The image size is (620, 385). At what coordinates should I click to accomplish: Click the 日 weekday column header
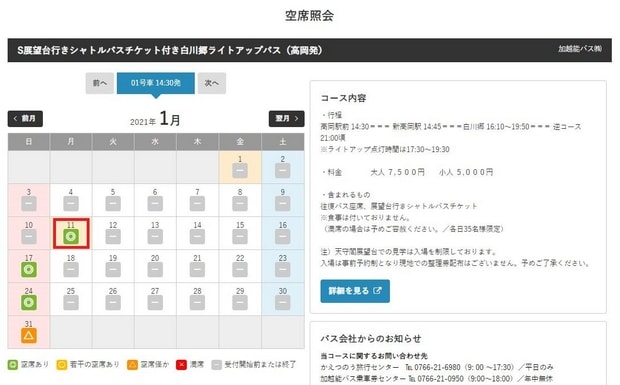pos(28,142)
